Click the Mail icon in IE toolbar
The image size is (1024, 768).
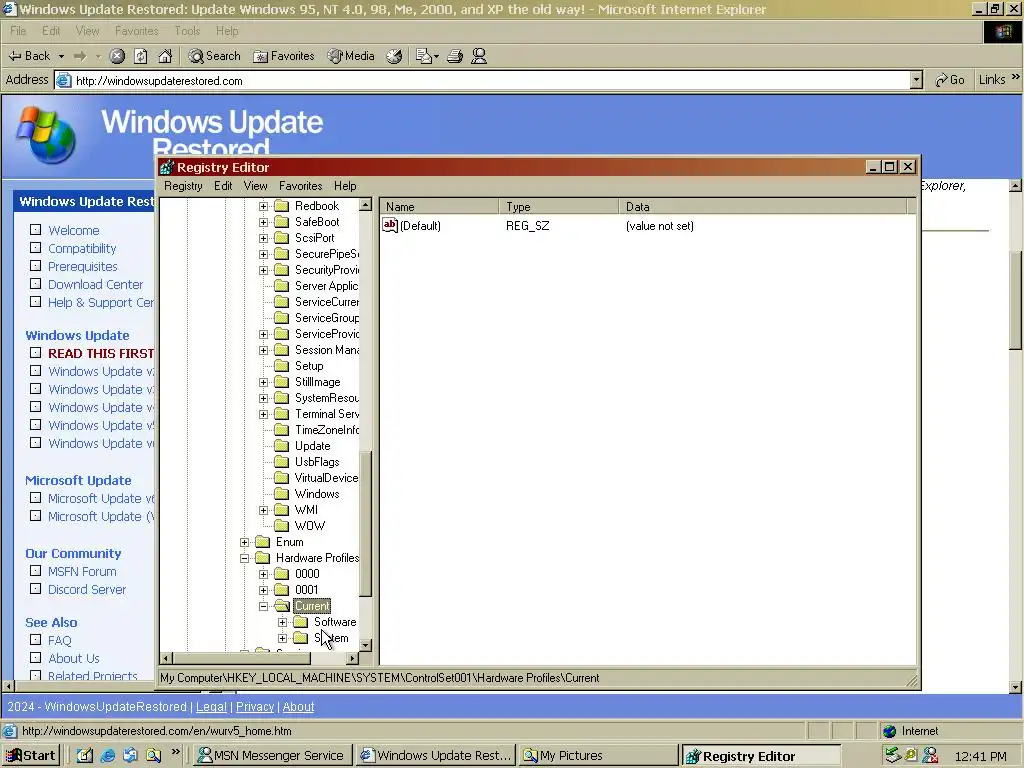click(424, 56)
